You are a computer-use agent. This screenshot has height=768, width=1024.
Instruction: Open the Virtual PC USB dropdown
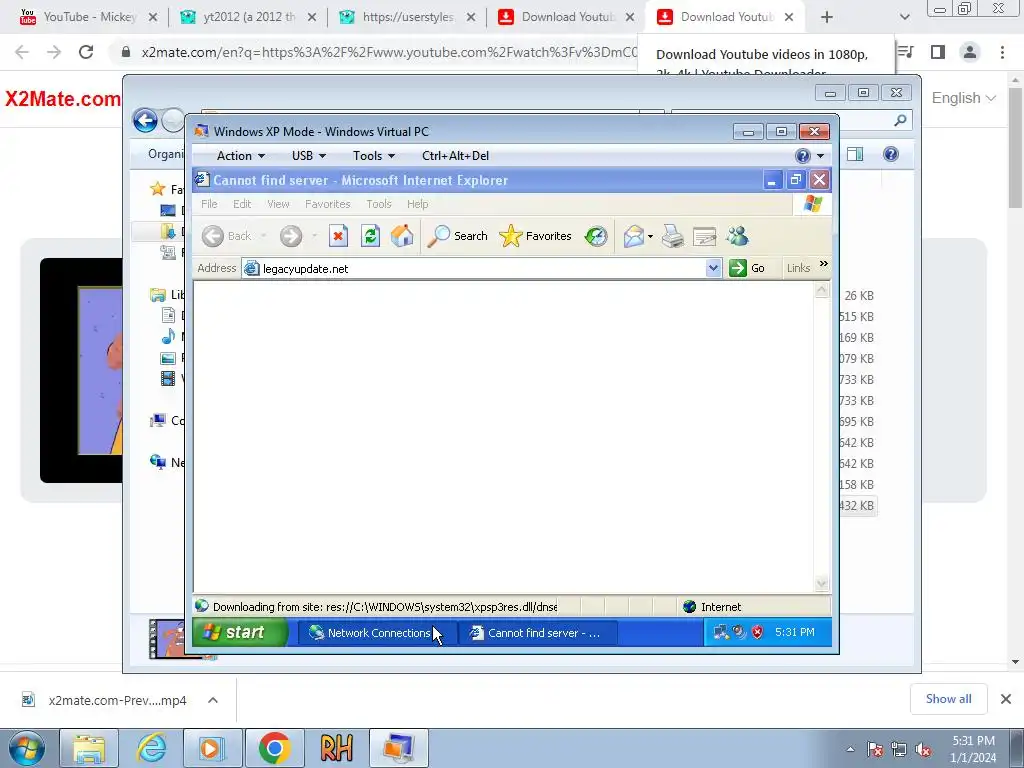tap(308, 155)
